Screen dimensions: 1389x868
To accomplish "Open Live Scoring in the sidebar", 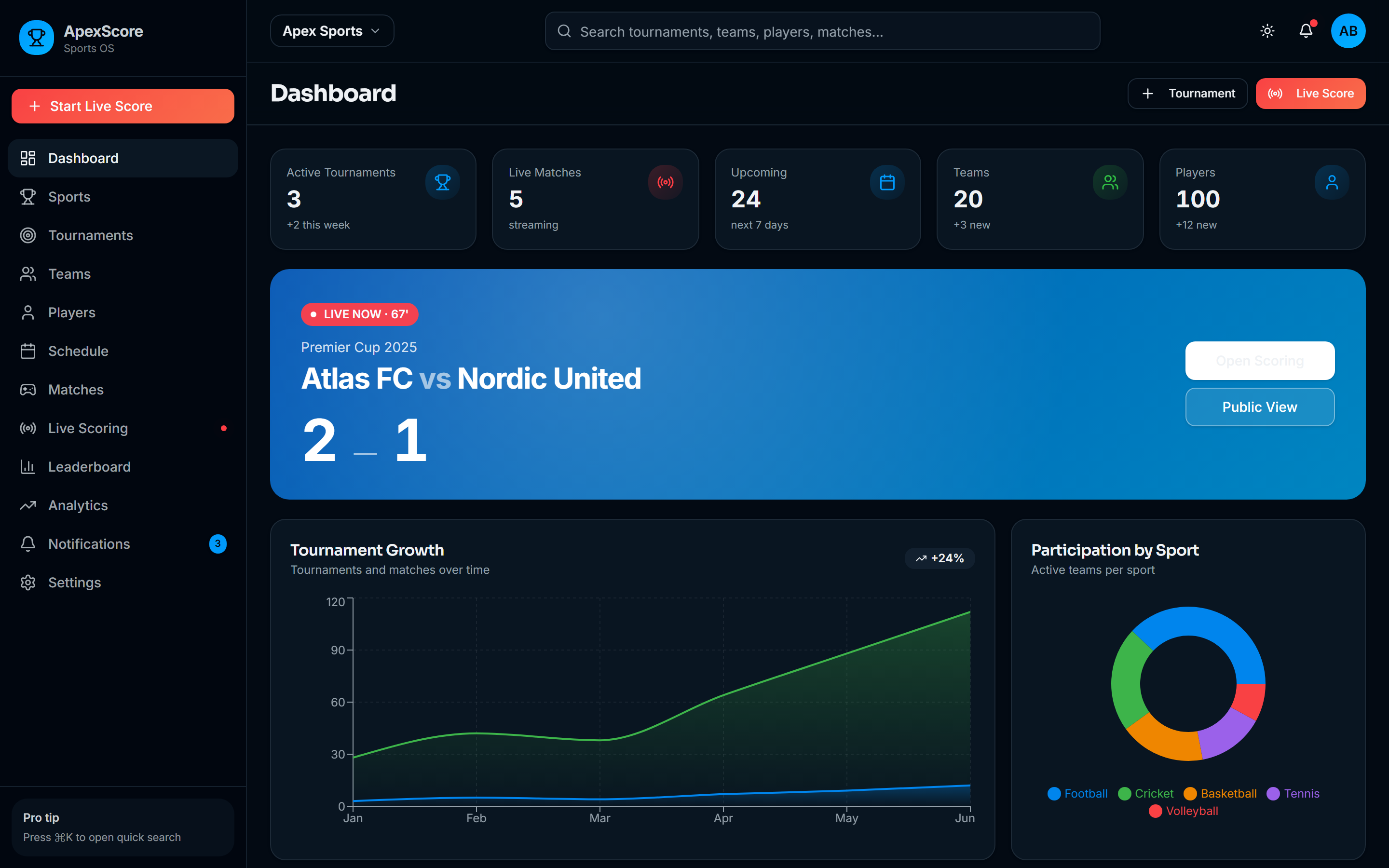I will click(x=123, y=428).
